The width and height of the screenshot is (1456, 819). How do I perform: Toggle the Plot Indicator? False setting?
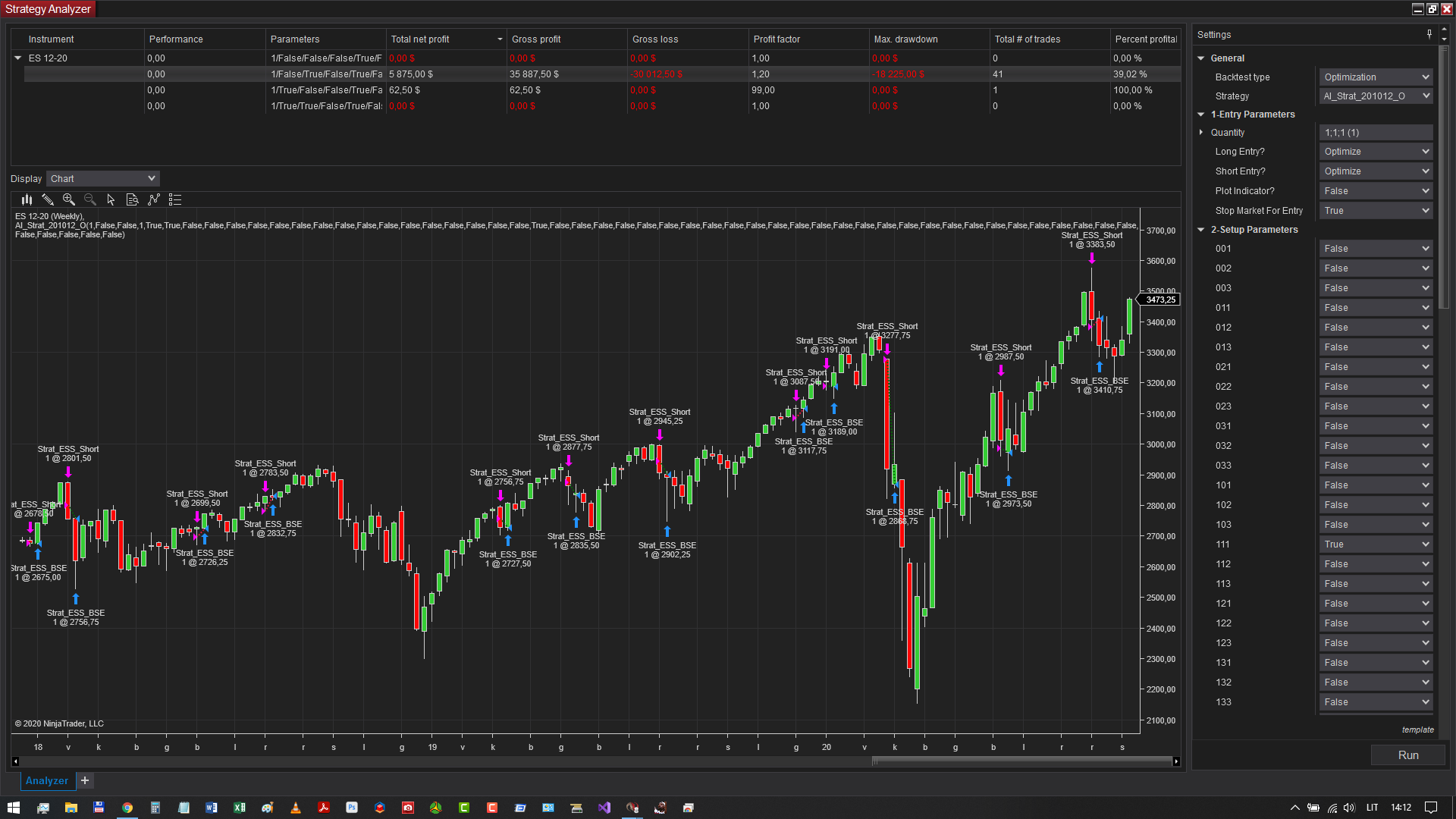click(1375, 191)
